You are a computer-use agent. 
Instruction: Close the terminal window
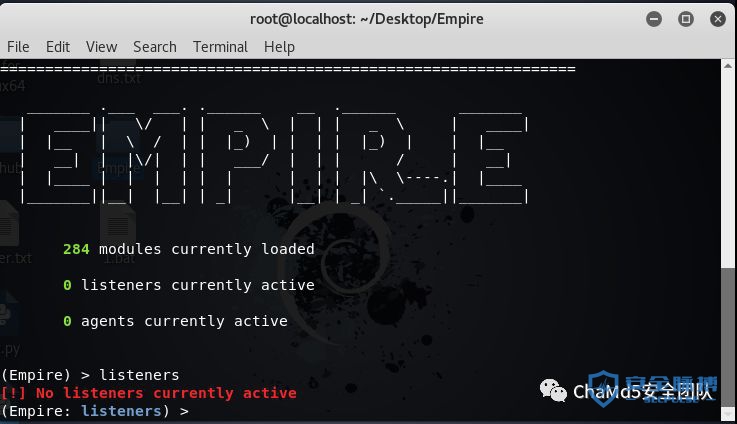click(718, 19)
